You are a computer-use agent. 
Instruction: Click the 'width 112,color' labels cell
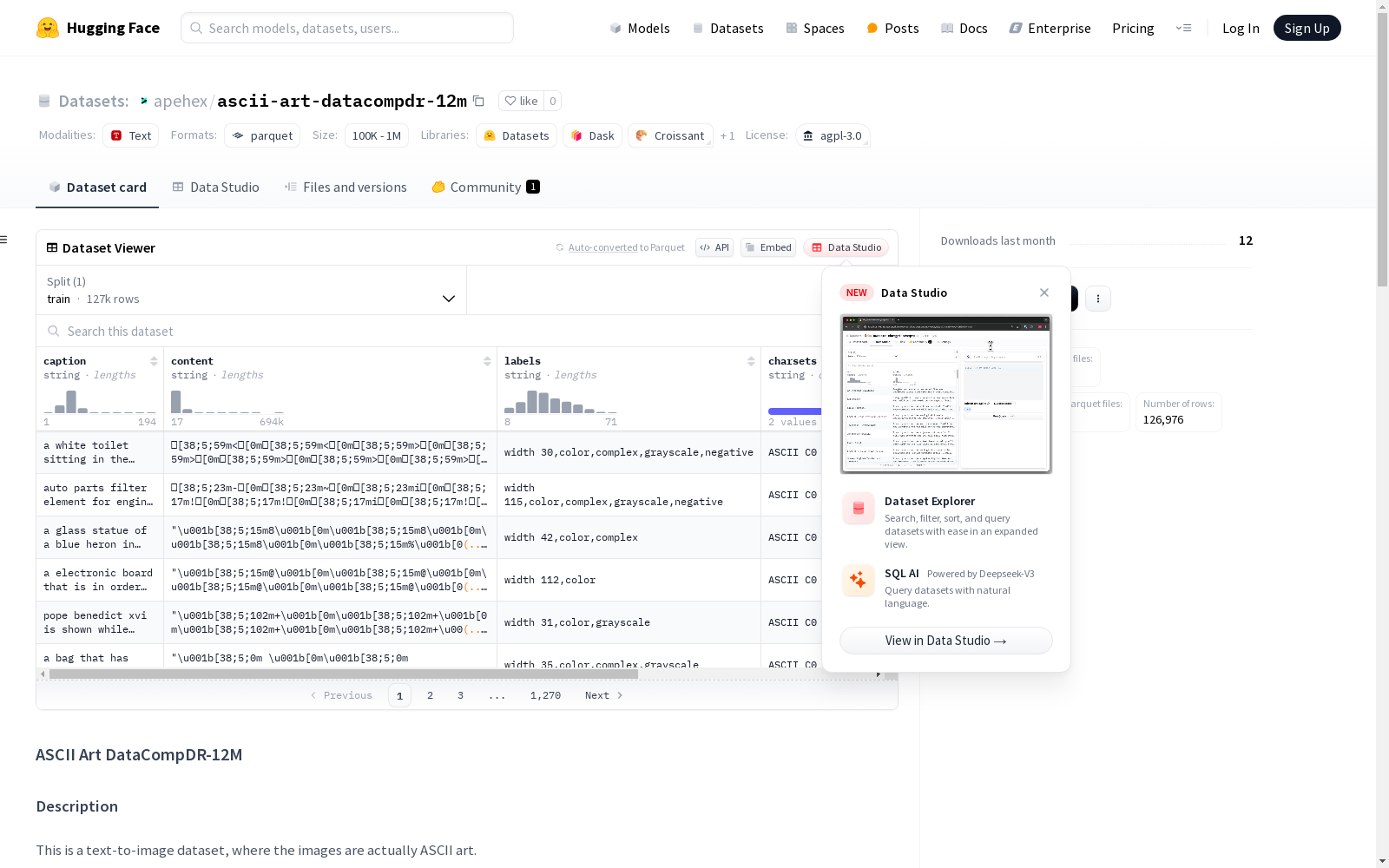coord(629,580)
